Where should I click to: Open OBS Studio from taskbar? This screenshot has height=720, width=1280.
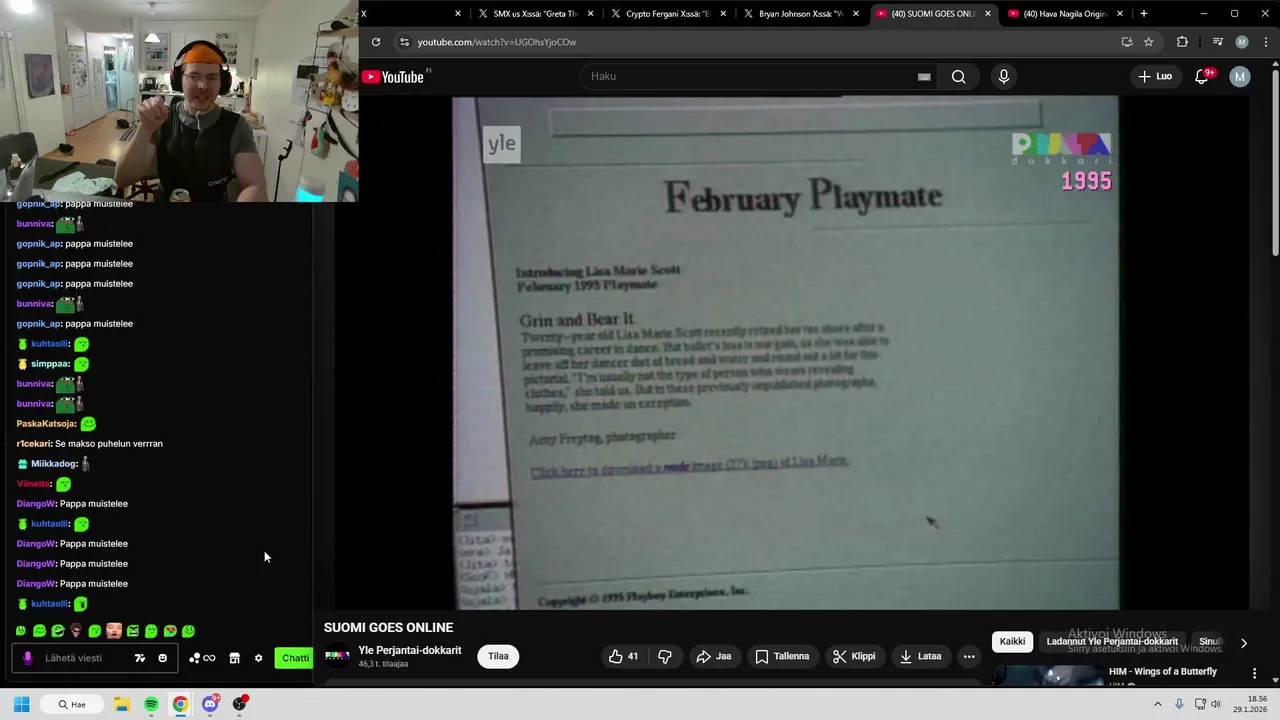point(240,704)
